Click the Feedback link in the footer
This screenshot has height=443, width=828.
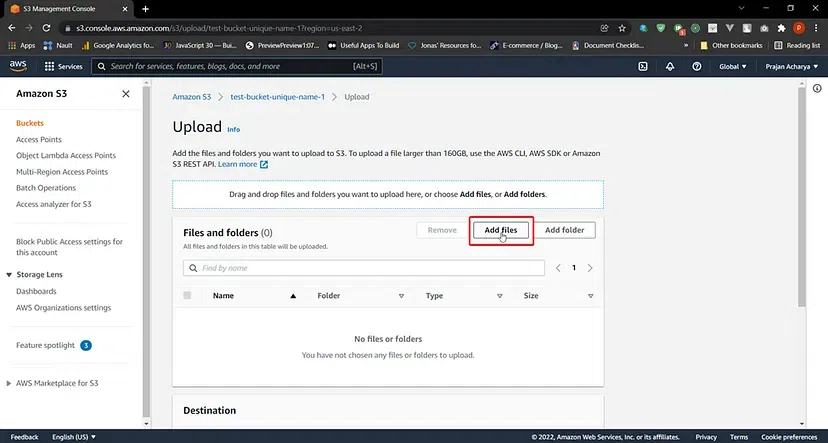pos(24,437)
